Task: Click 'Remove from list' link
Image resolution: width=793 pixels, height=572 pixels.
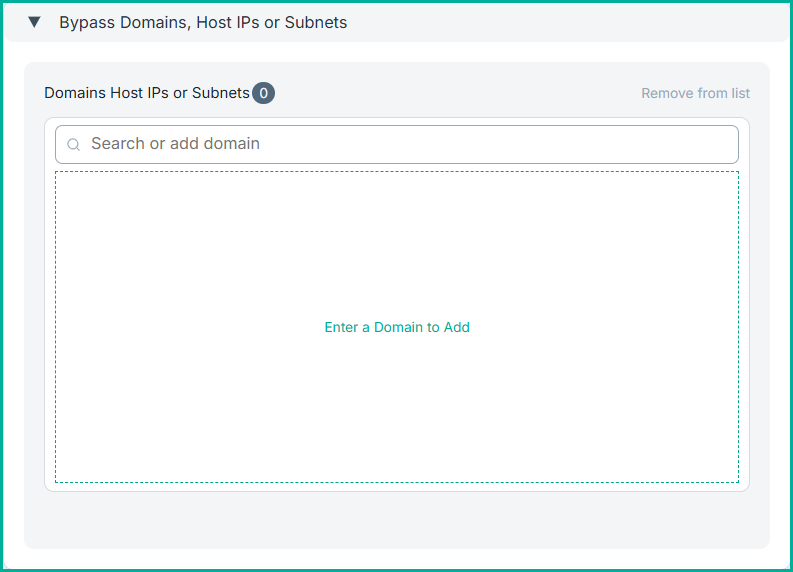Action: [x=695, y=93]
